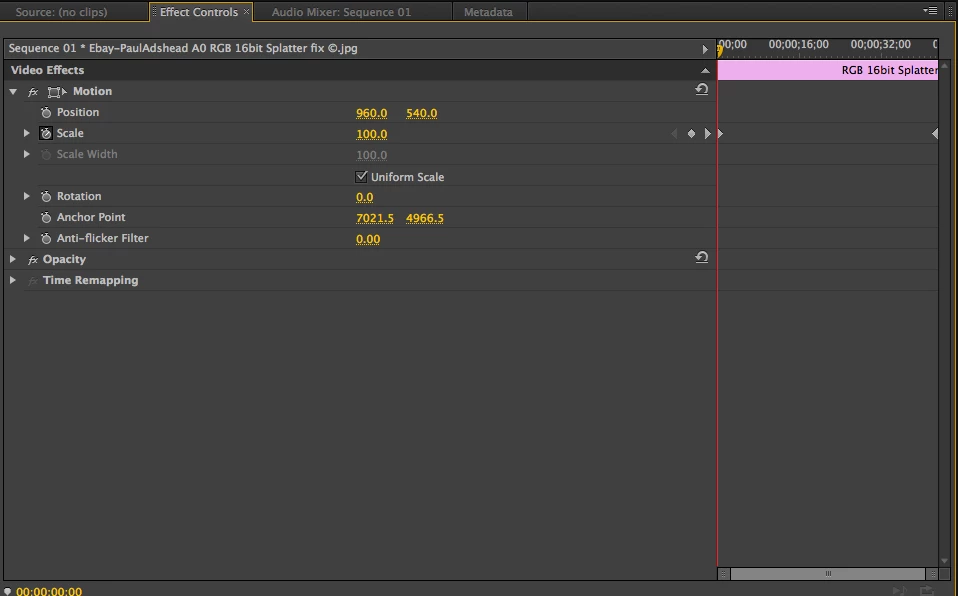Reset the Motion effect parameters
This screenshot has height=596, width=958.
[x=701, y=89]
